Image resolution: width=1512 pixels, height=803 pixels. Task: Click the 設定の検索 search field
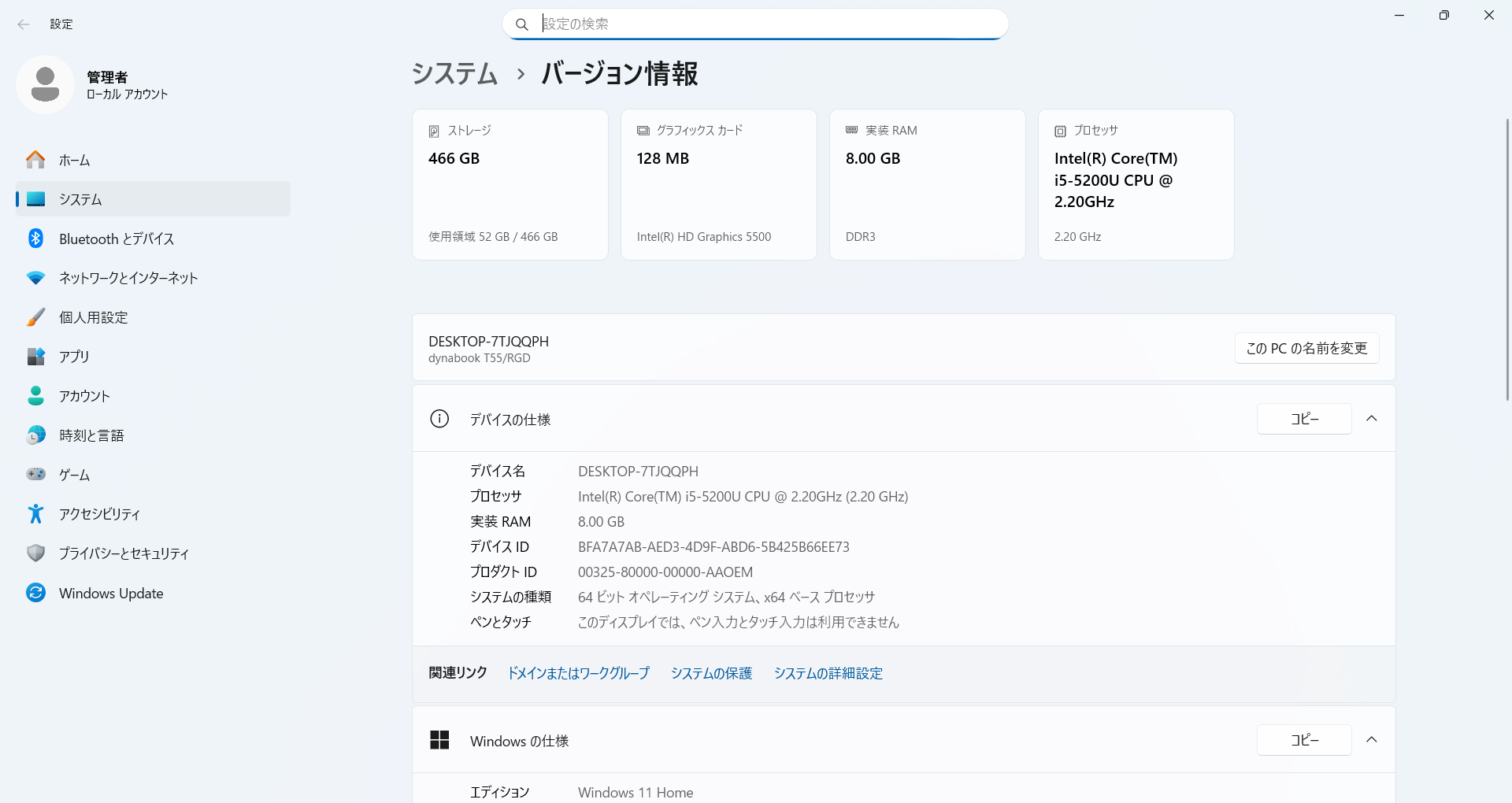pyautogui.click(x=756, y=24)
